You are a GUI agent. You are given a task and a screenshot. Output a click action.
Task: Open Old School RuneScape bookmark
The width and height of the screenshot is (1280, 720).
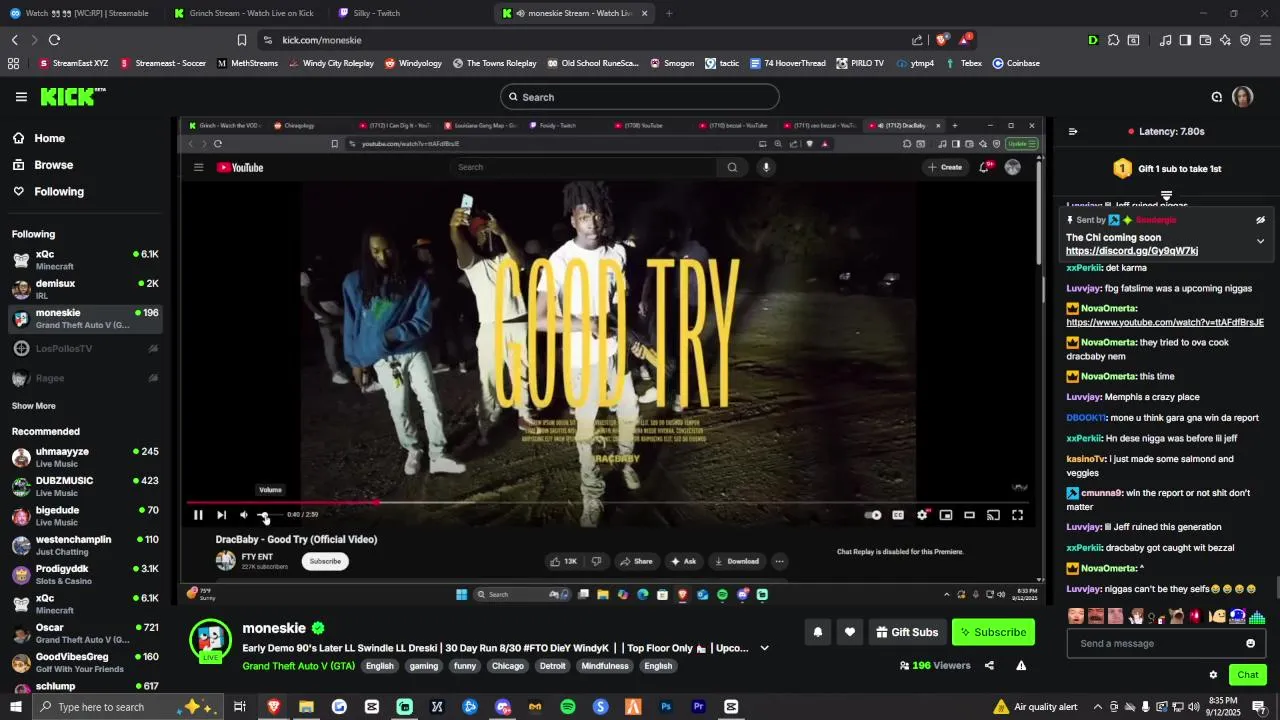(593, 63)
